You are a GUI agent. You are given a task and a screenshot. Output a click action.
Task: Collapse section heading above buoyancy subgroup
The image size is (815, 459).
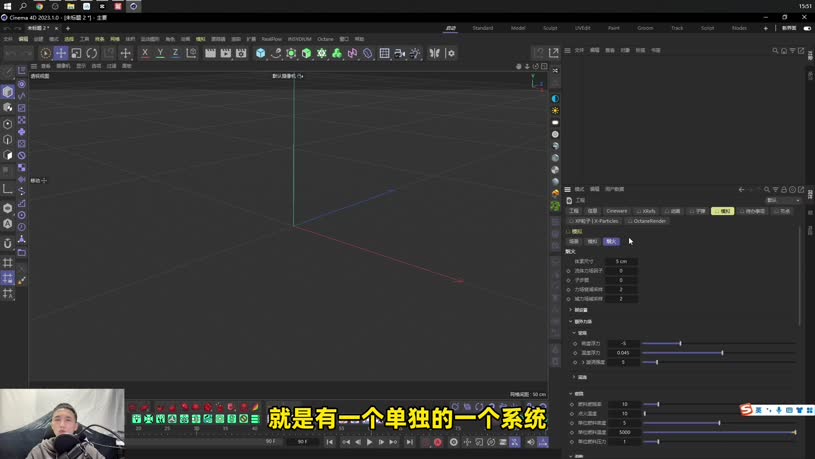pyautogui.click(x=571, y=322)
